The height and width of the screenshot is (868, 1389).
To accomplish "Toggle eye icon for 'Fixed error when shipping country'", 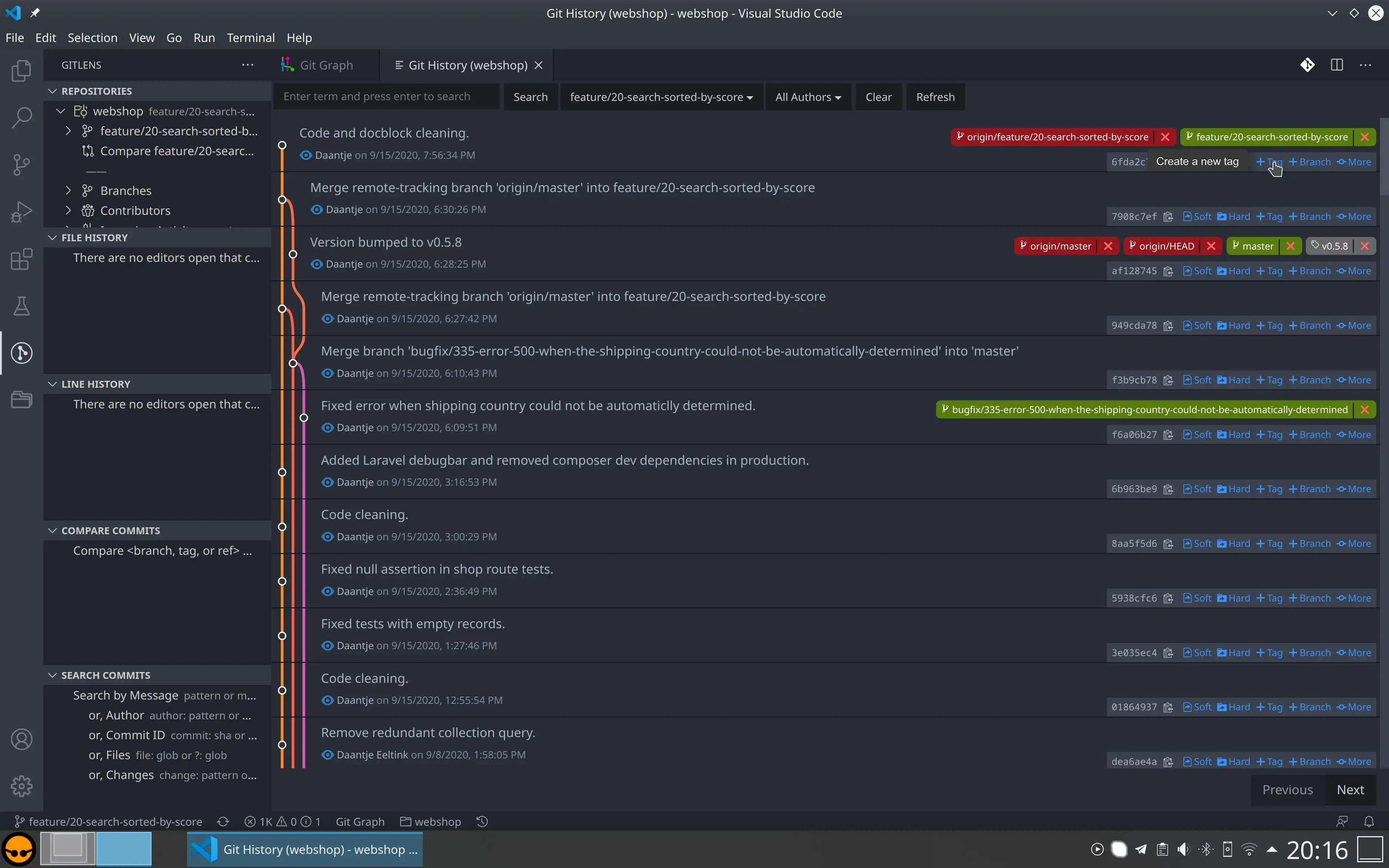I will (327, 428).
